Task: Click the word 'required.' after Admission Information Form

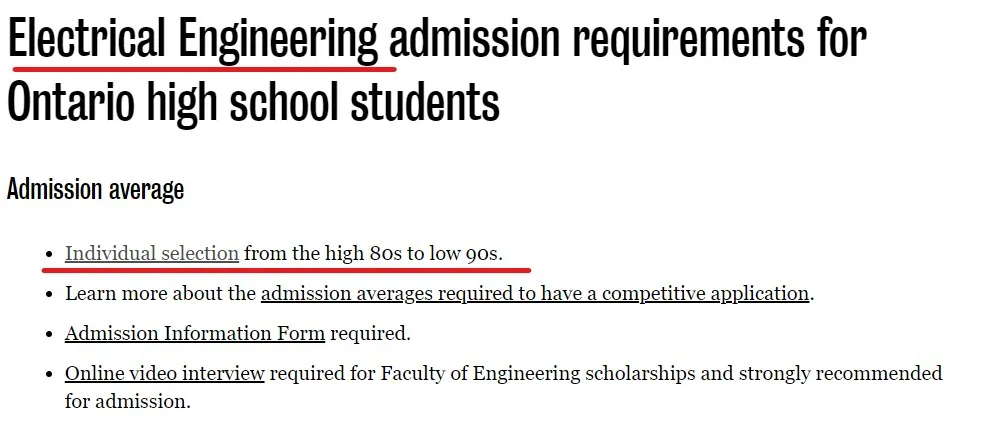Action: [x=370, y=333]
